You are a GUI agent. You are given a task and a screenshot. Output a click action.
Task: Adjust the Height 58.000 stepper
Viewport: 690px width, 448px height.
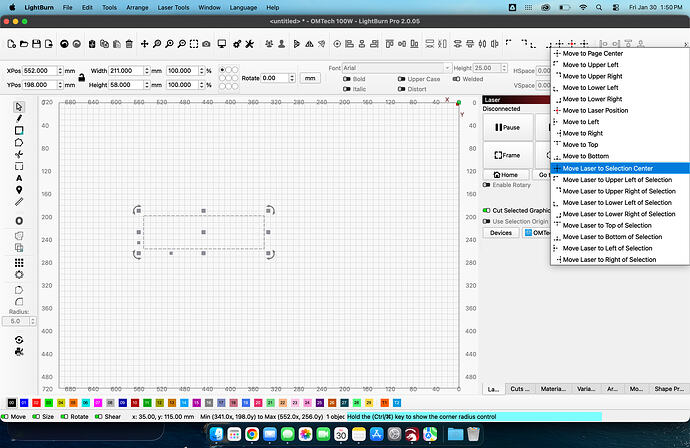click(147, 84)
